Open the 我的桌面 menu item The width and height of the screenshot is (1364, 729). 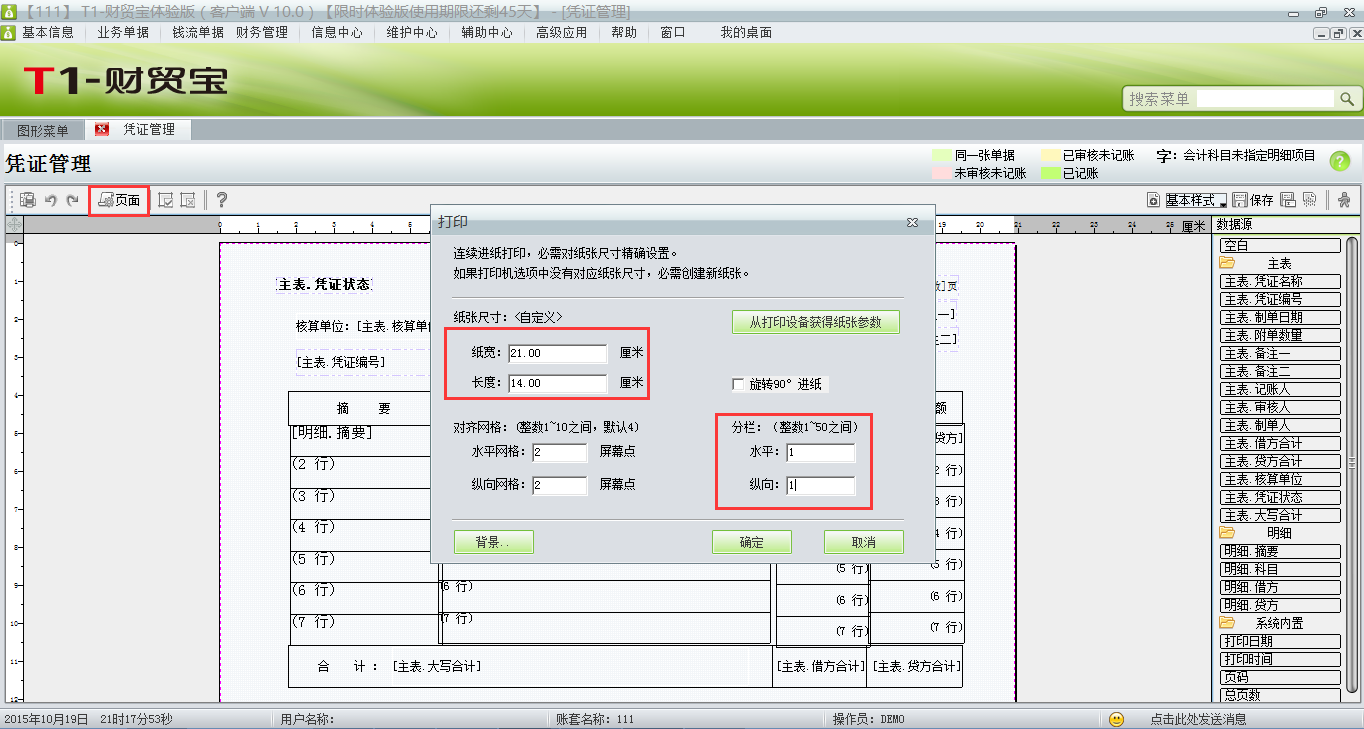pyautogui.click(x=746, y=32)
